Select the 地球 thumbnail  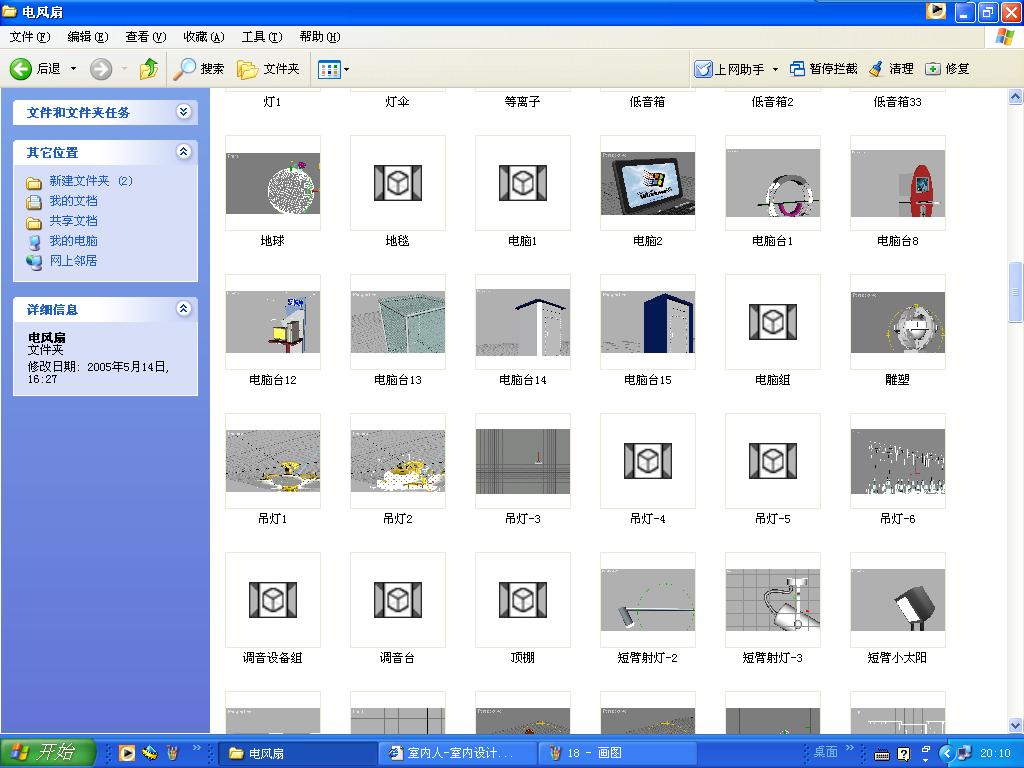[273, 183]
